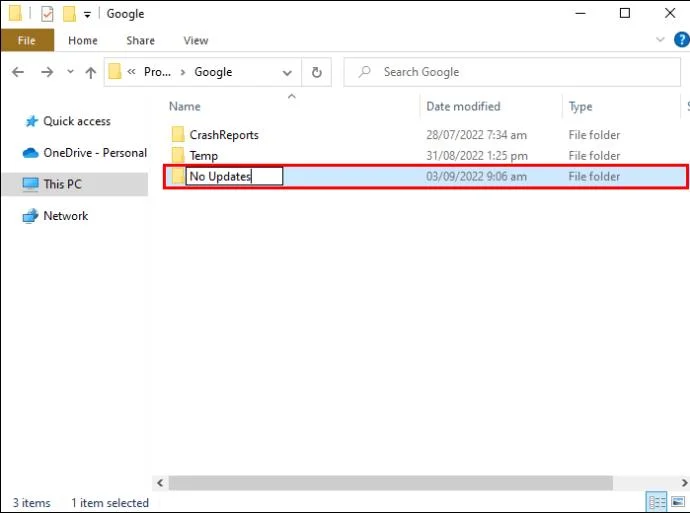
Task: Click the No Updates folder icon
Action: (x=178, y=176)
